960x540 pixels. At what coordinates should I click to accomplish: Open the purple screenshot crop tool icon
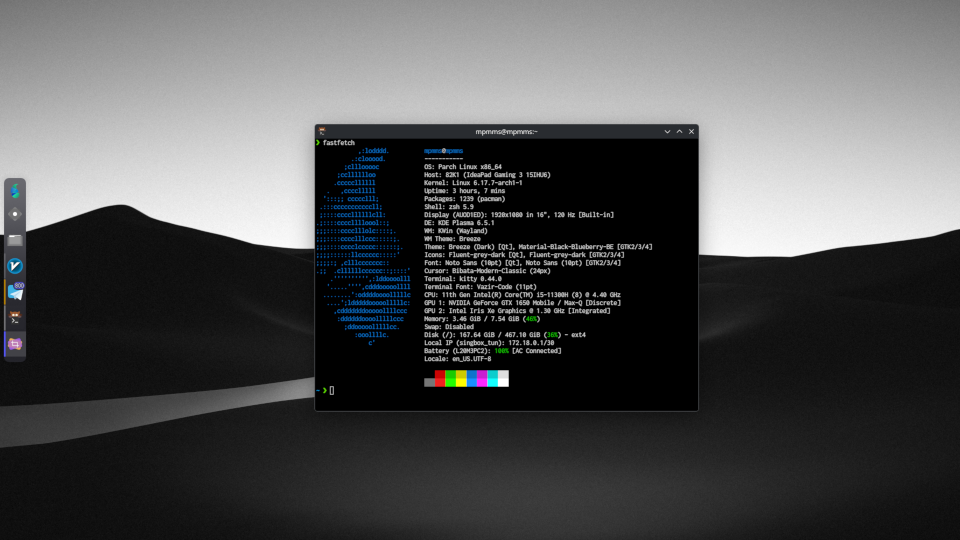(16, 343)
